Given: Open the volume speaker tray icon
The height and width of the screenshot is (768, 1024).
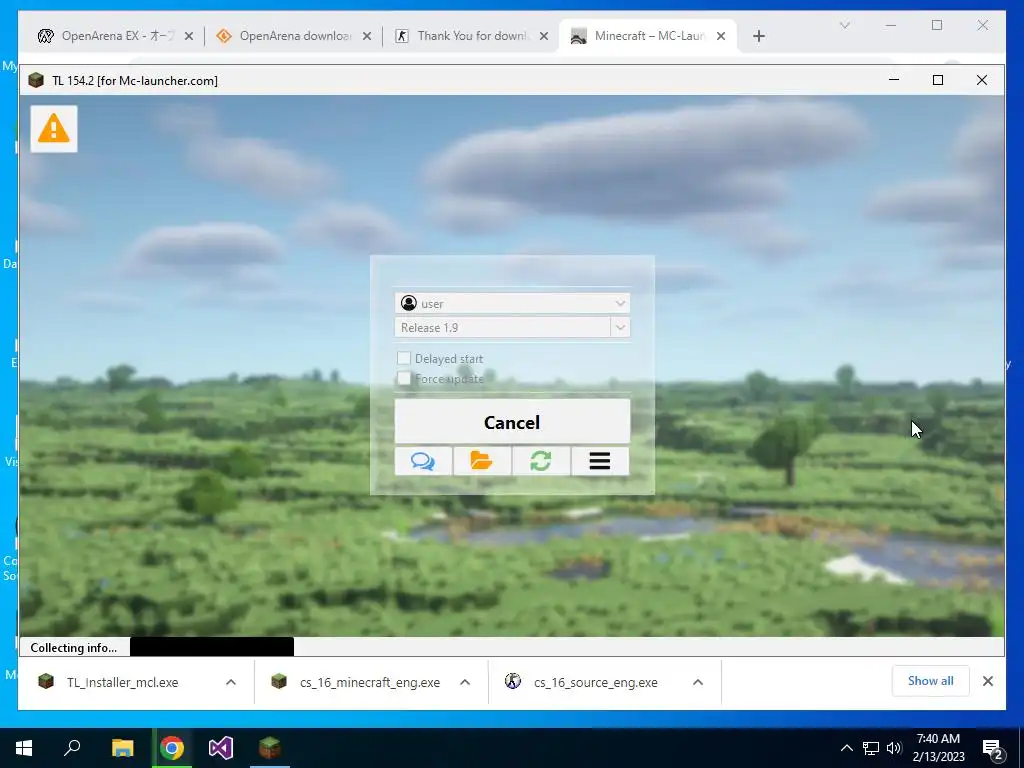Looking at the screenshot, I should point(894,748).
